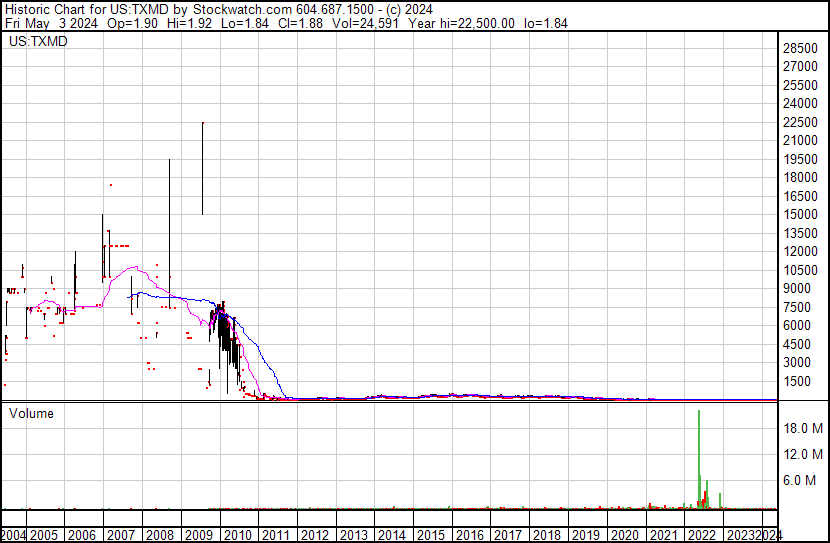Select the 2008 year on time axis
This screenshot has height=543, width=830.
[162, 534]
